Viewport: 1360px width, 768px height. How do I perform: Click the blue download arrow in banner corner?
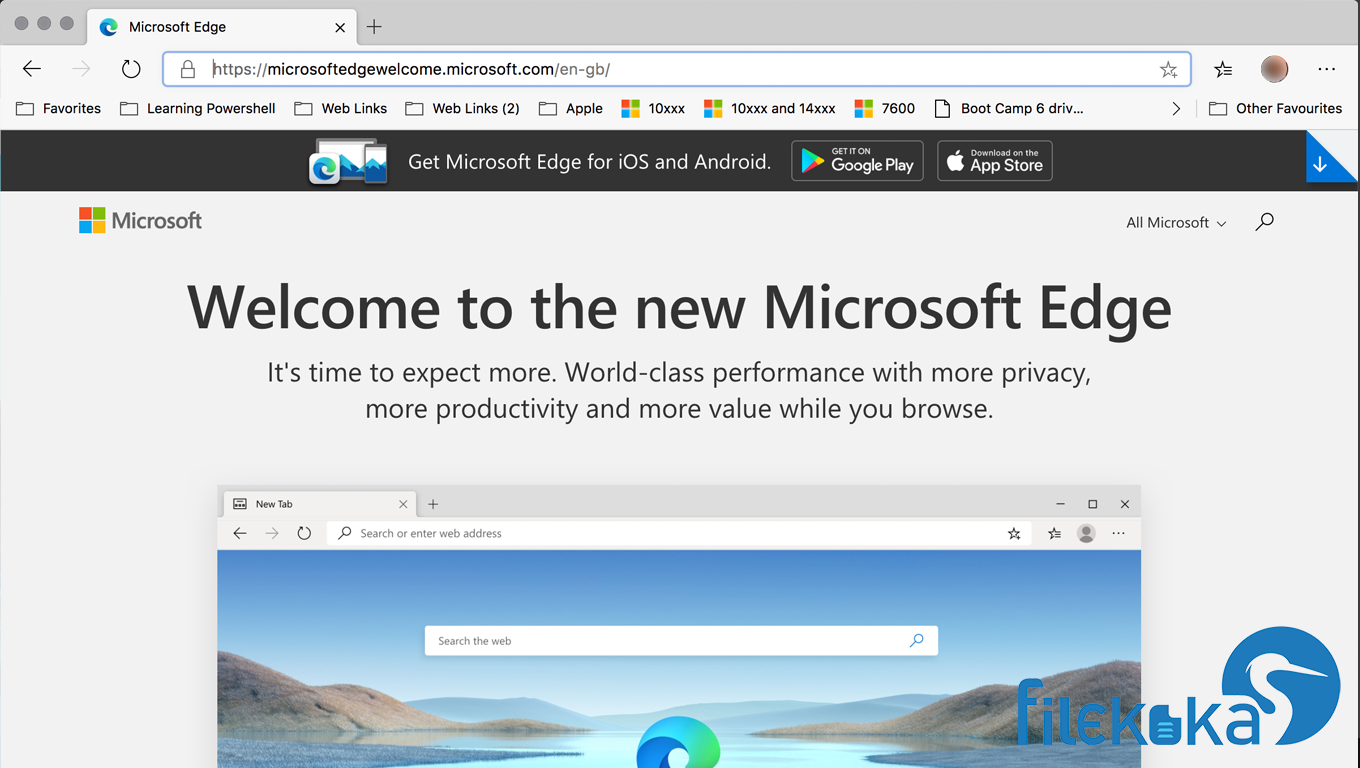pos(1321,164)
